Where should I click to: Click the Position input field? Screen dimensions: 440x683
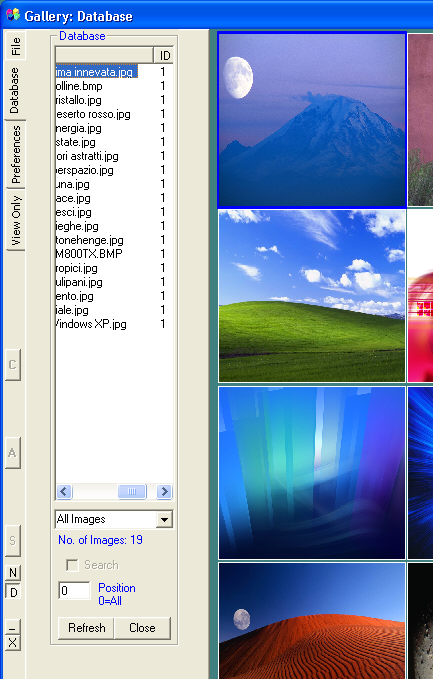pos(74,591)
